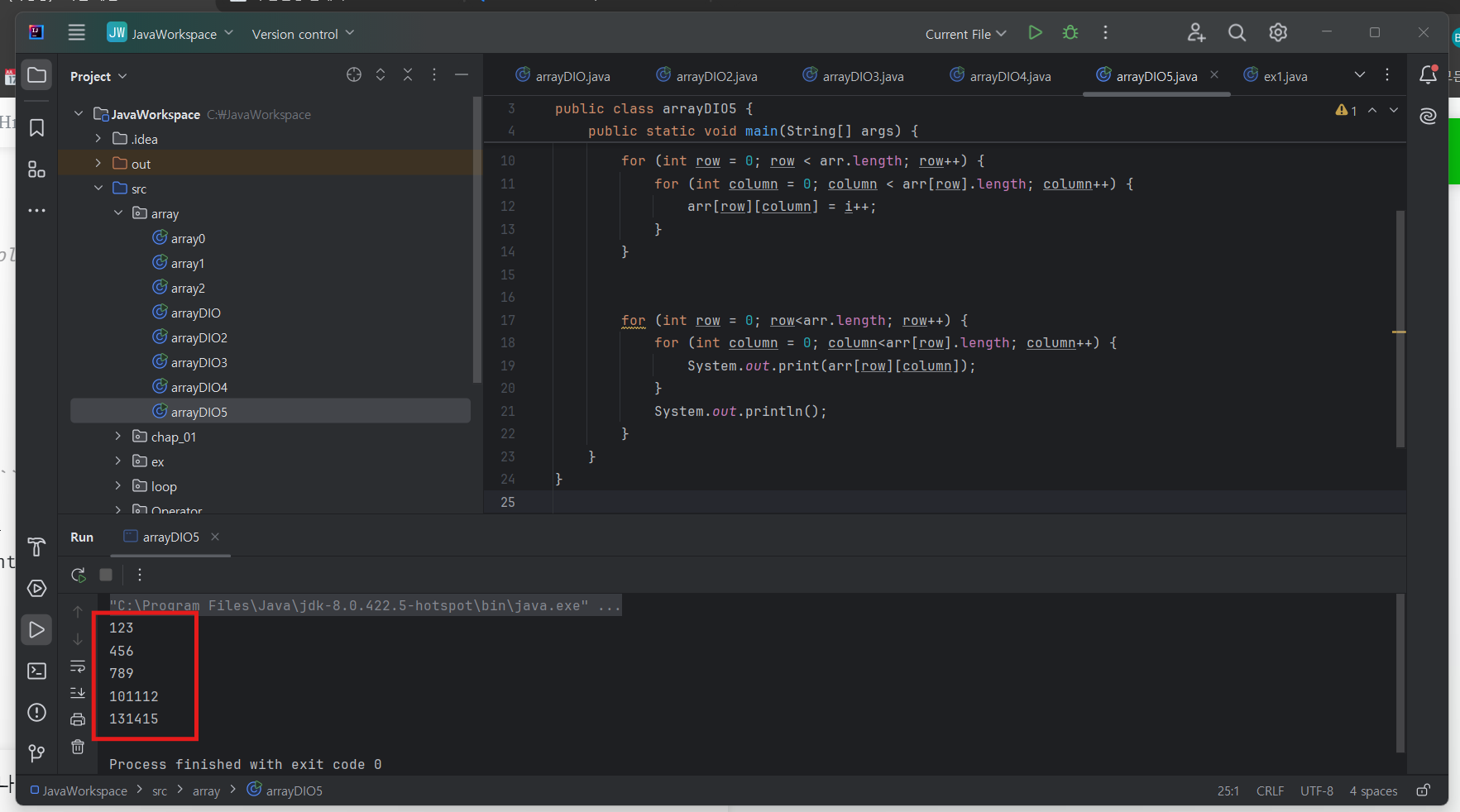
Task: Open the Structure tool window icon
Action: tap(36, 170)
